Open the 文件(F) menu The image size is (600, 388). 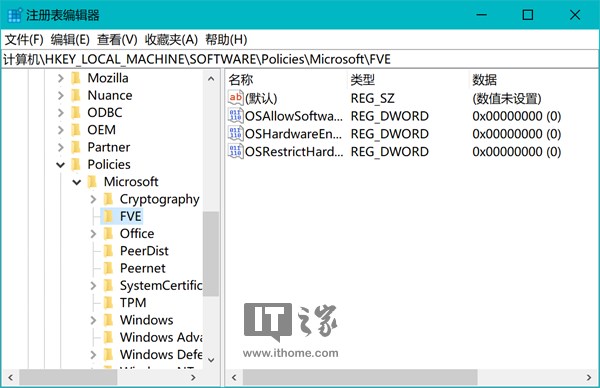tap(24, 39)
